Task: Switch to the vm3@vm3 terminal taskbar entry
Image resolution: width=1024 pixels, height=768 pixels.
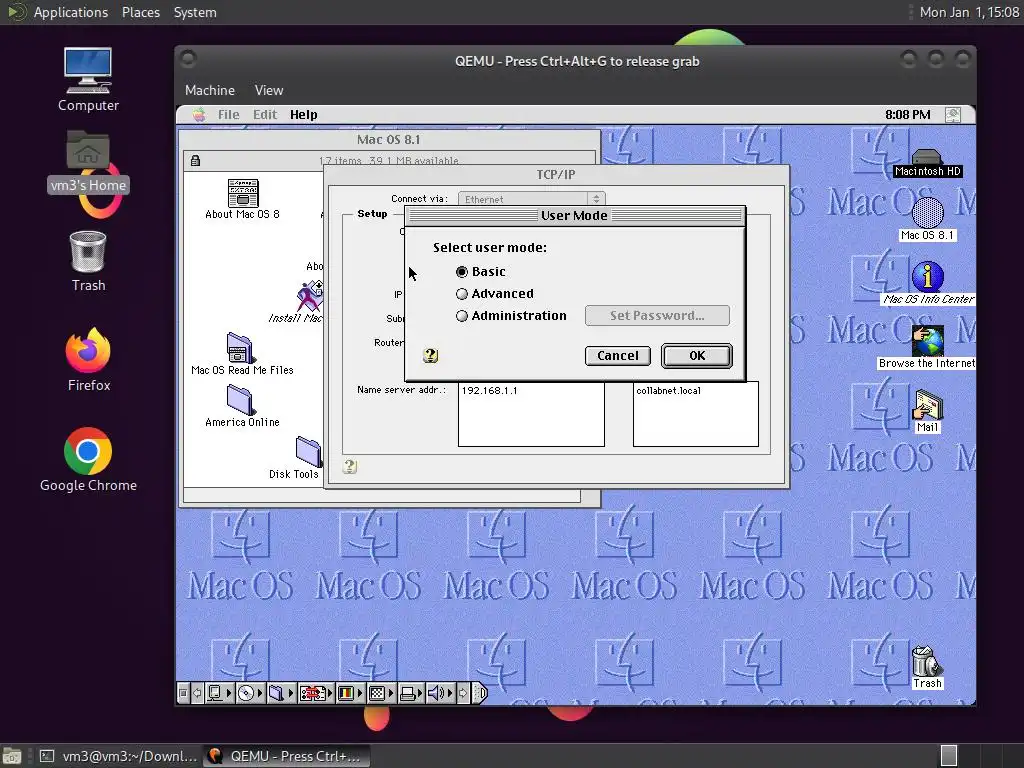Action: (x=118, y=756)
